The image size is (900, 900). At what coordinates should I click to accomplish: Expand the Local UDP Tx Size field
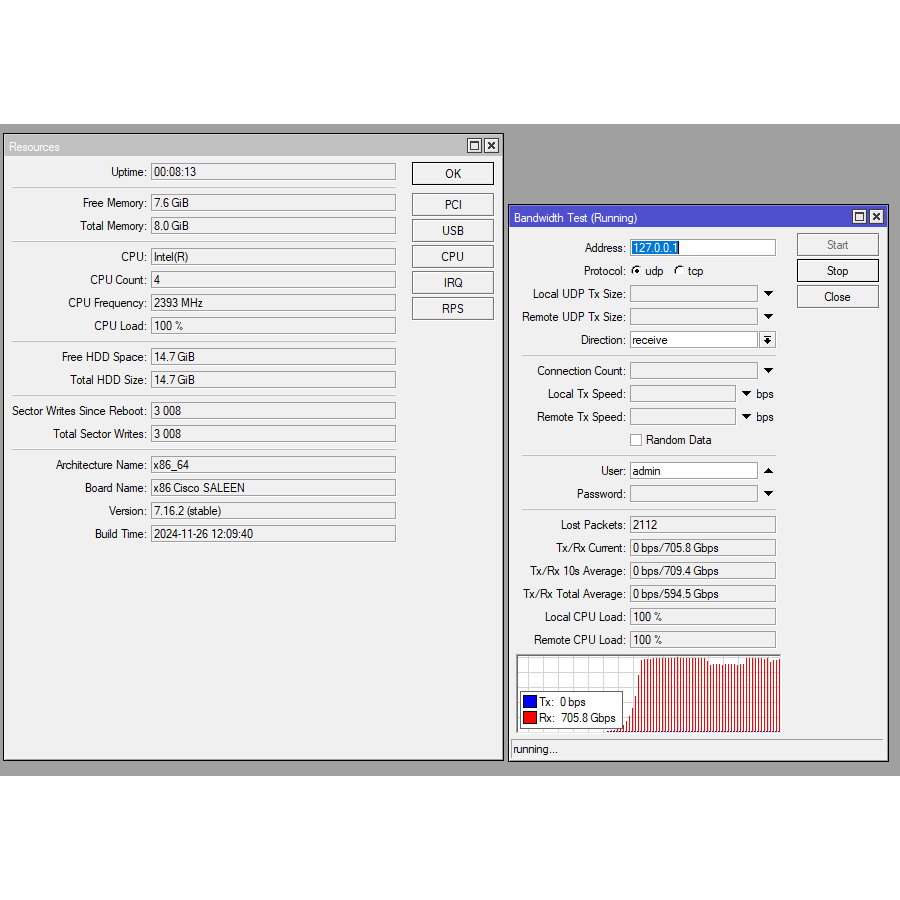point(768,294)
